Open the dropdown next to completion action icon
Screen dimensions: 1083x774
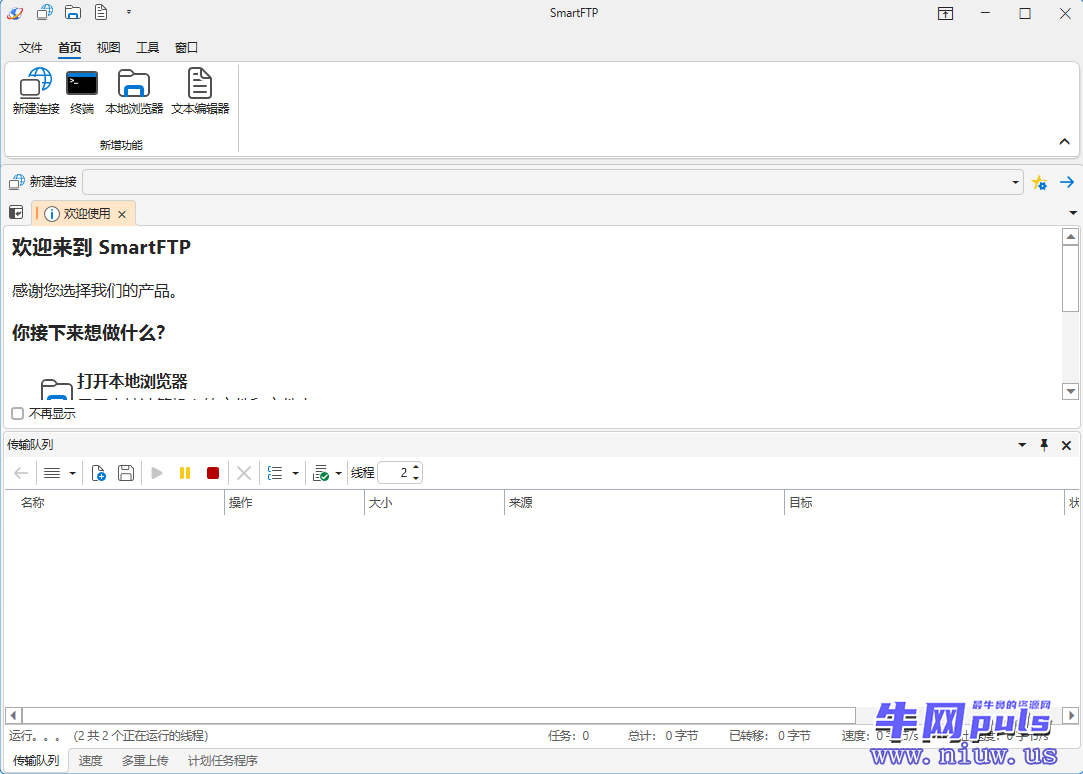coord(338,473)
